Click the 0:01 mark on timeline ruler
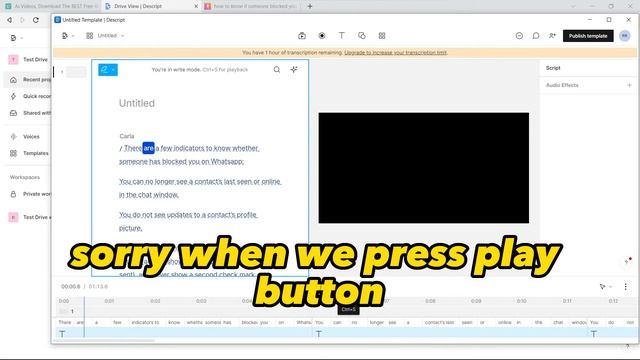The image size is (640, 360). pyautogui.click(x=109, y=301)
